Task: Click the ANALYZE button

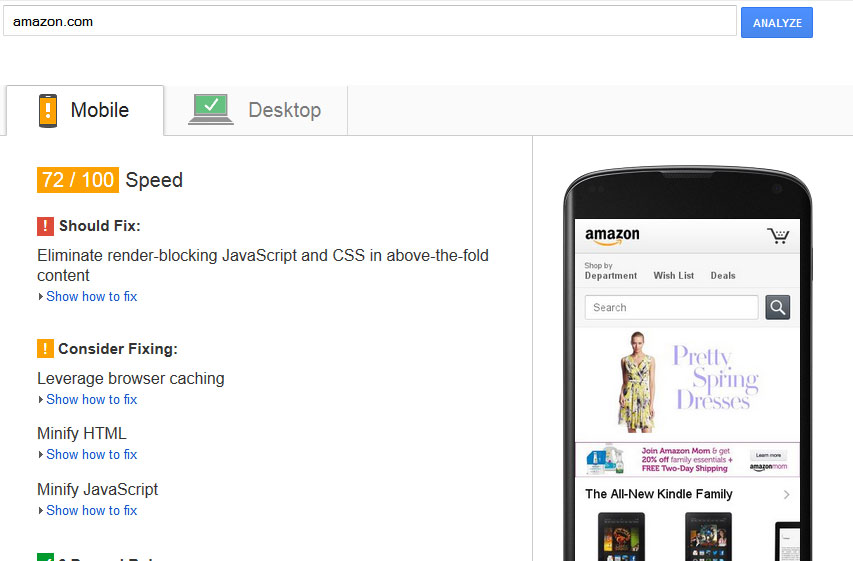Action: [776, 22]
